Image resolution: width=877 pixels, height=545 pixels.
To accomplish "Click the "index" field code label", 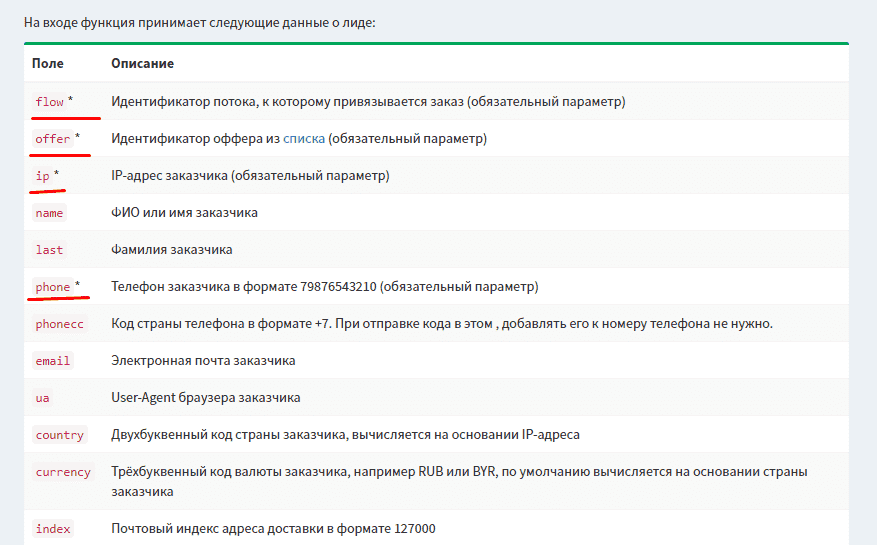I will click(52, 529).
